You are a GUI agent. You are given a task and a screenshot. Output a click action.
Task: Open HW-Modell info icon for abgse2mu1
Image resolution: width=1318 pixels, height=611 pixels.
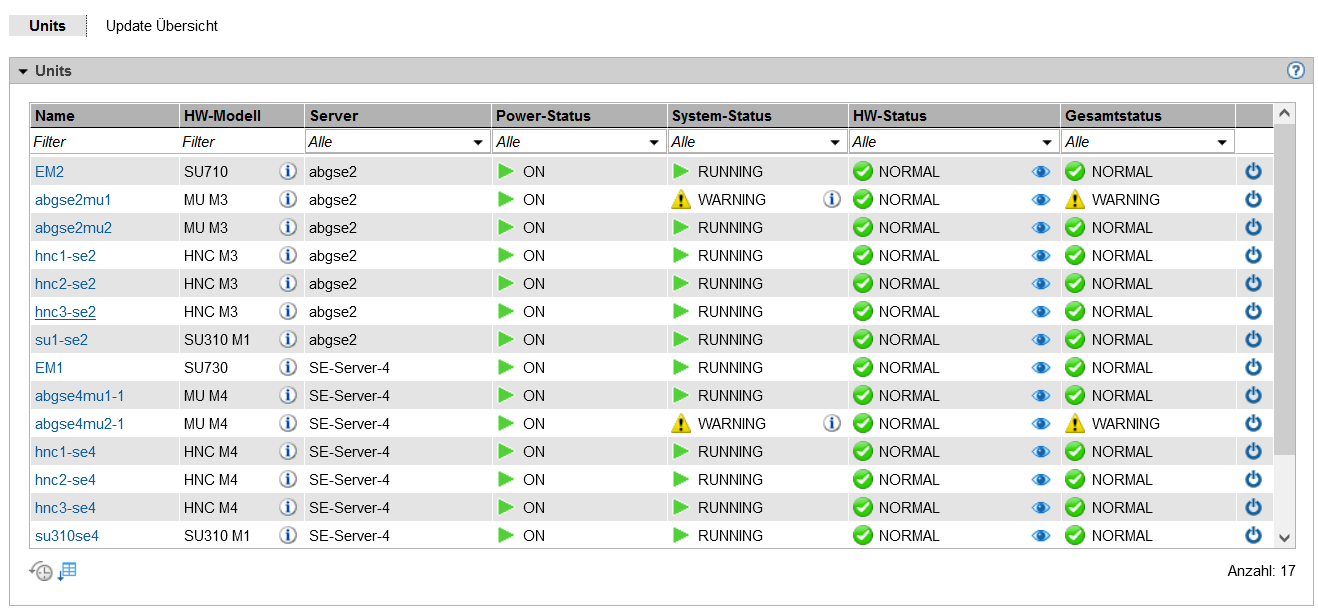(288, 199)
